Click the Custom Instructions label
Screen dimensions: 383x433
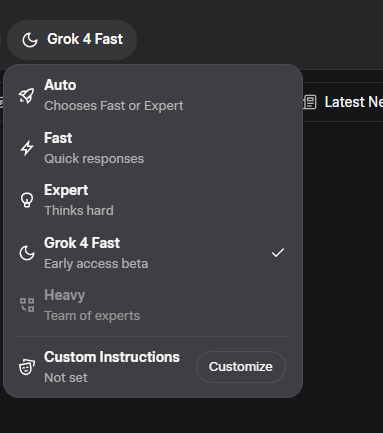coord(112,357)
